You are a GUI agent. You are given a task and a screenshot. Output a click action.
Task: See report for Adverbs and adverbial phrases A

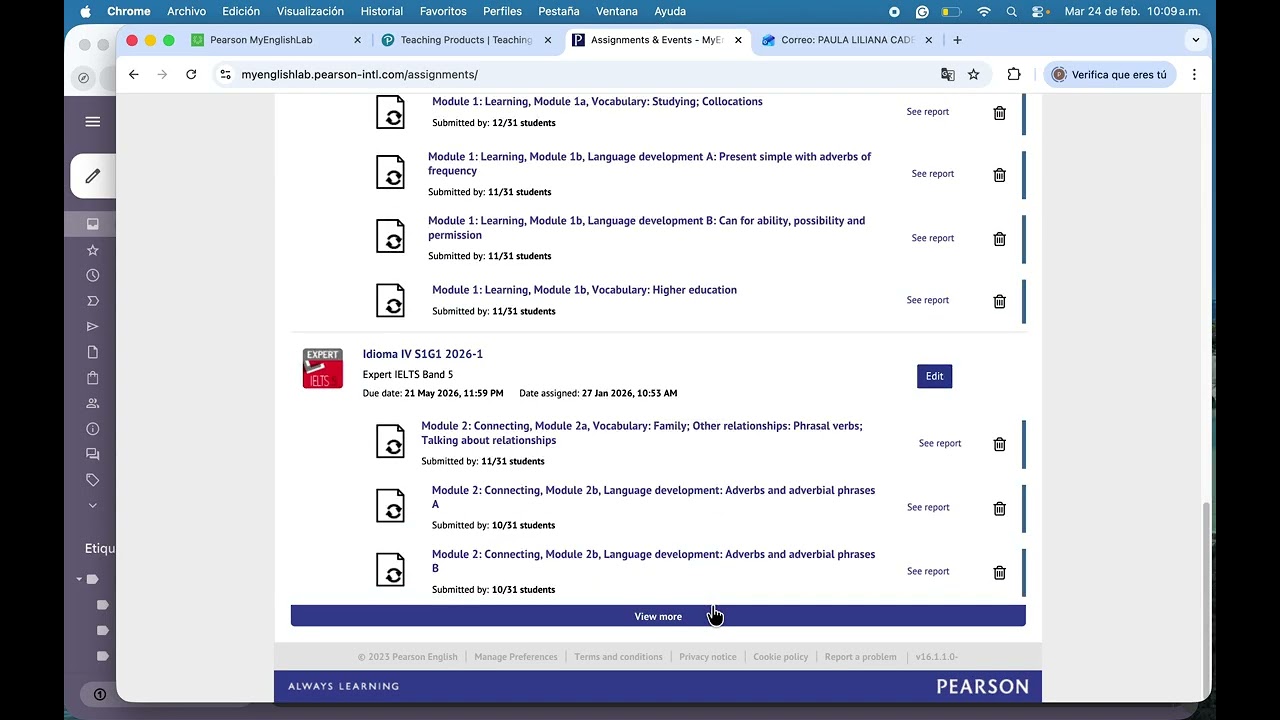(928, 507)
